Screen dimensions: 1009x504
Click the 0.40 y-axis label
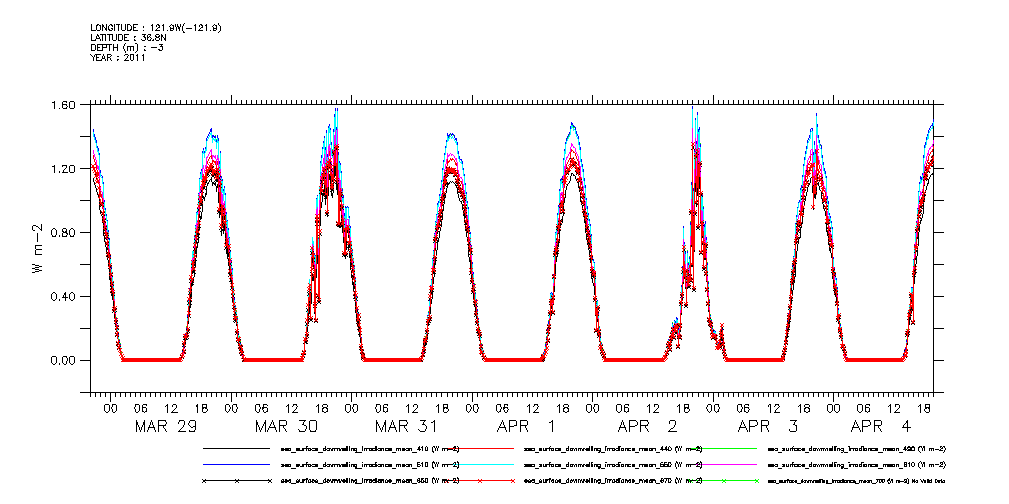point(62,297)
